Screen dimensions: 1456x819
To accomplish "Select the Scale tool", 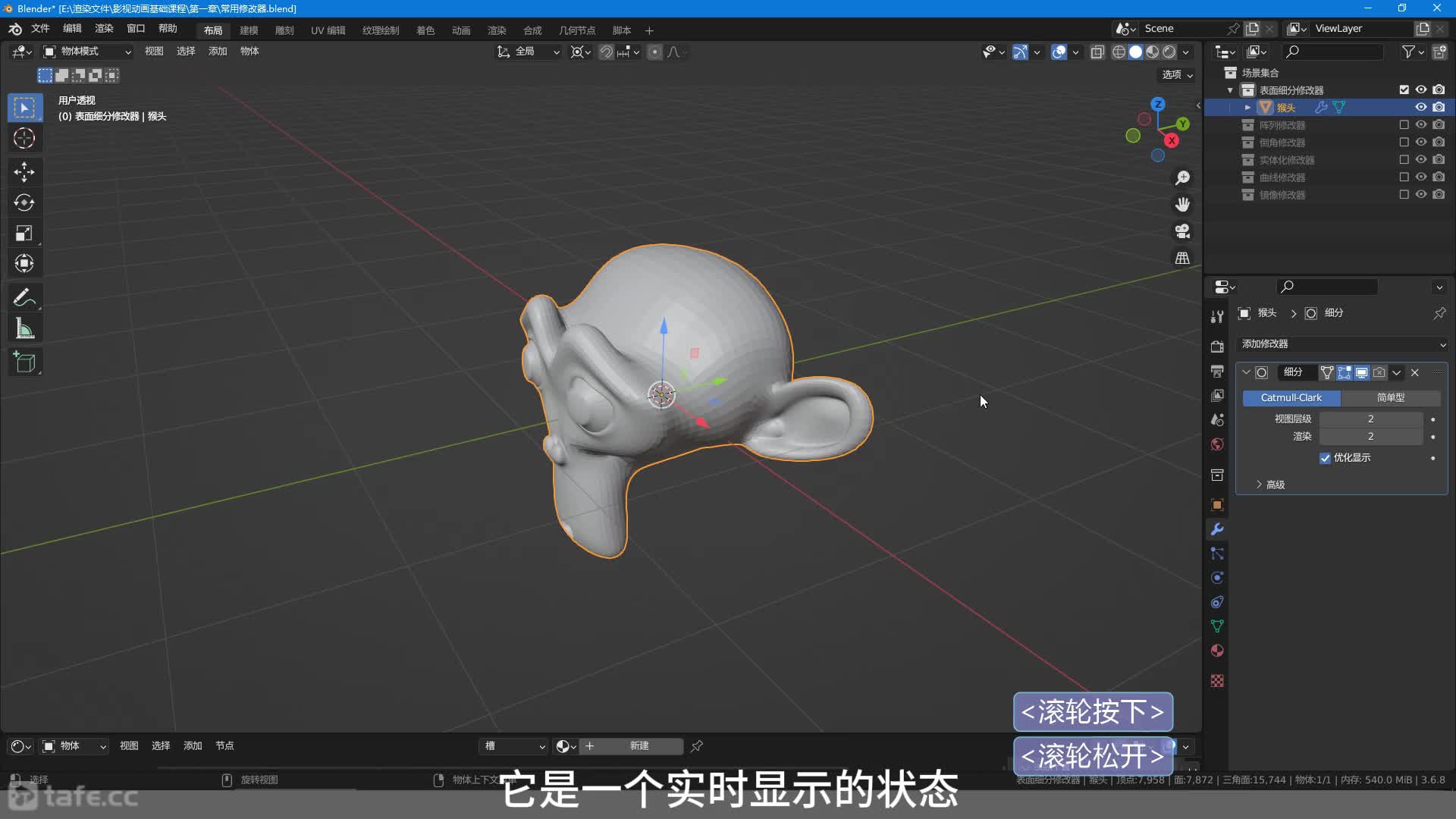I will (24, 234).
